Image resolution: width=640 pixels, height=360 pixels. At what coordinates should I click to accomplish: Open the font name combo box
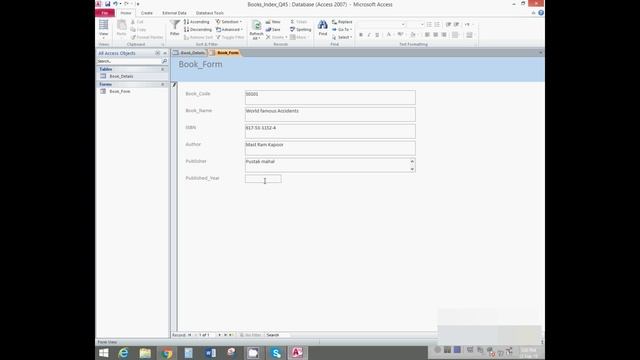[382, 24]
